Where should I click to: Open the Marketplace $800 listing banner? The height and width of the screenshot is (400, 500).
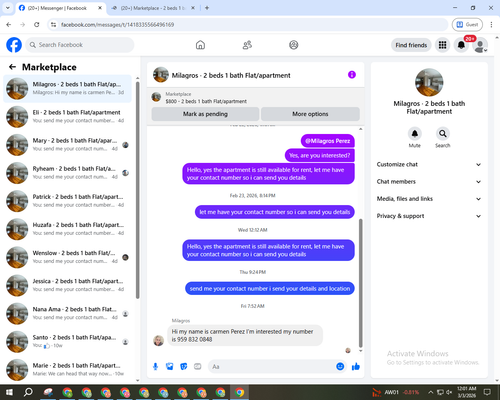coord(256,98)
